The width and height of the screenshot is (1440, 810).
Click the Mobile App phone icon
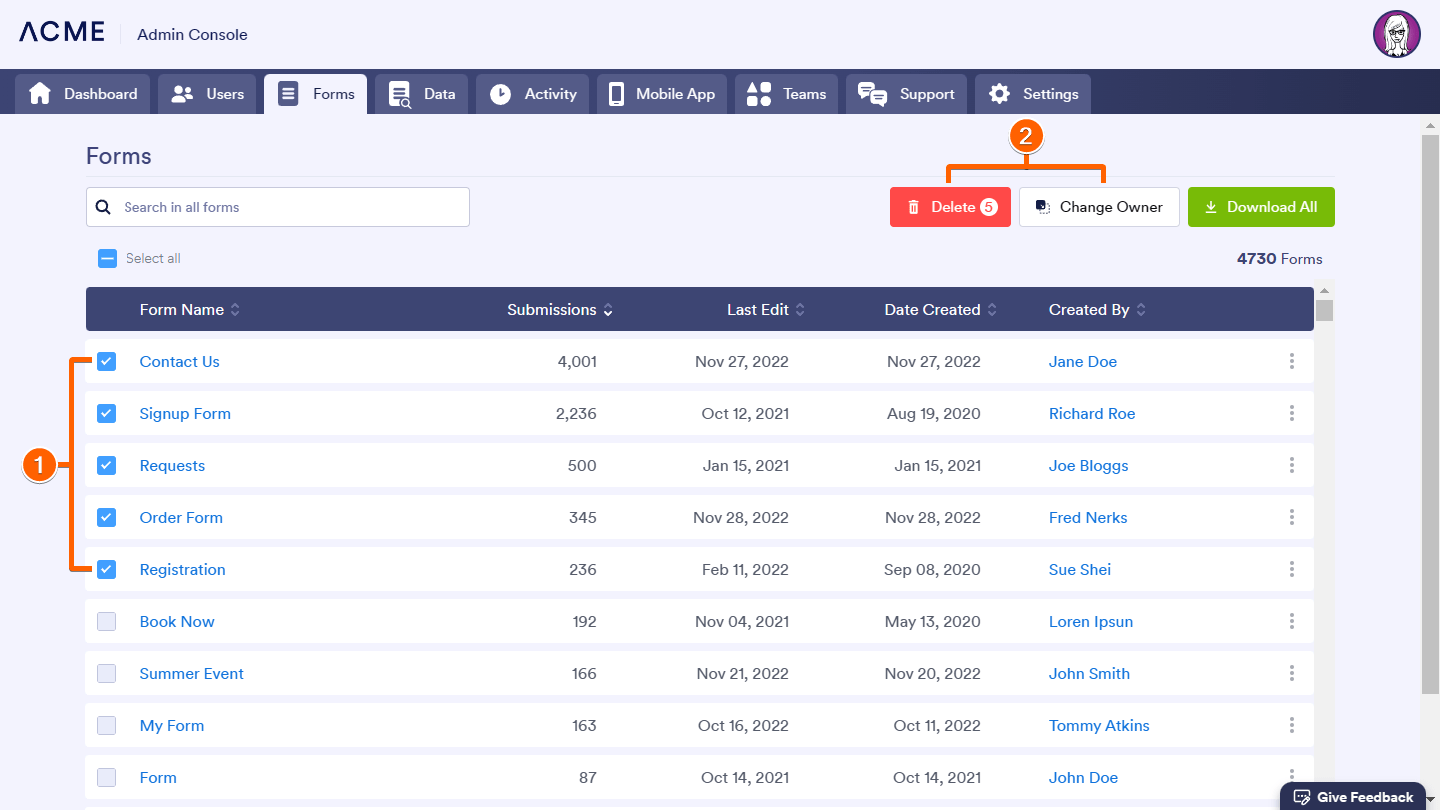(x=616, y=94)
